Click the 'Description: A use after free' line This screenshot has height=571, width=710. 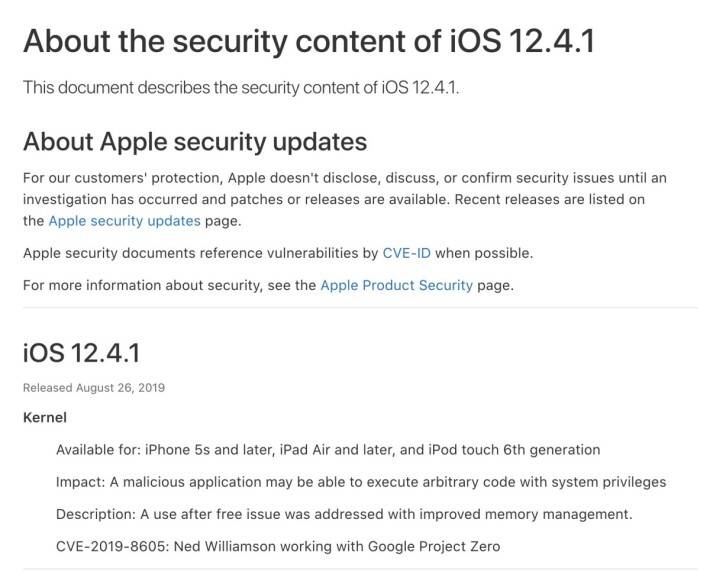[x=344, y=514]
